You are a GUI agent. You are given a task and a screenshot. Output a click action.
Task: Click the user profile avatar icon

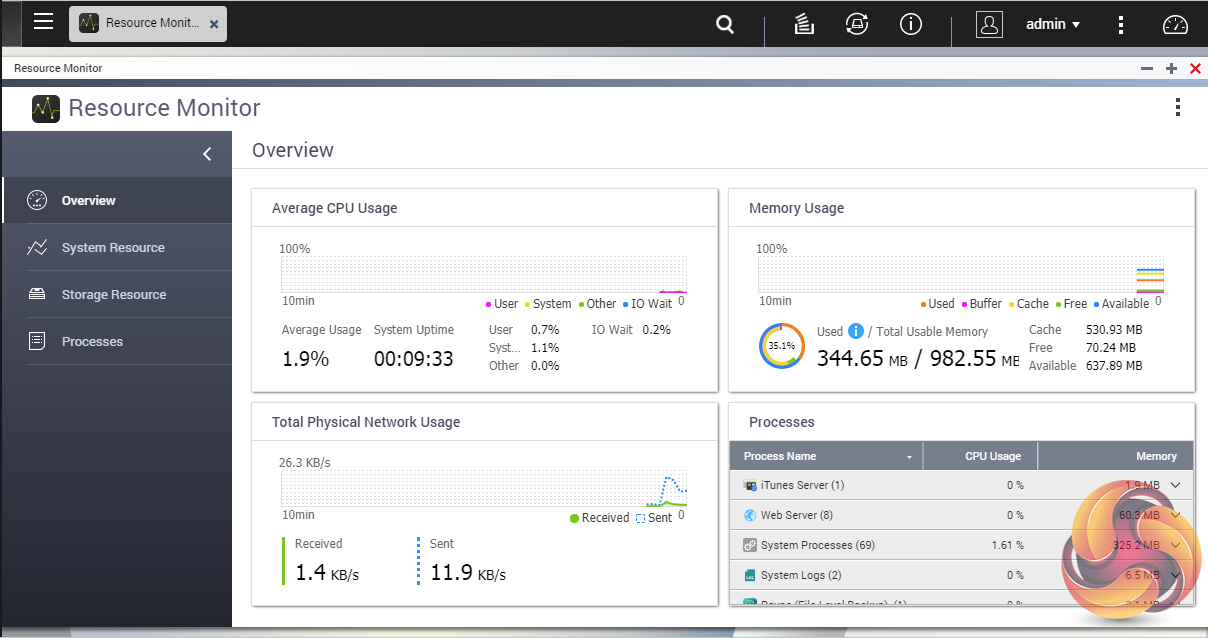tap(989, 25)
